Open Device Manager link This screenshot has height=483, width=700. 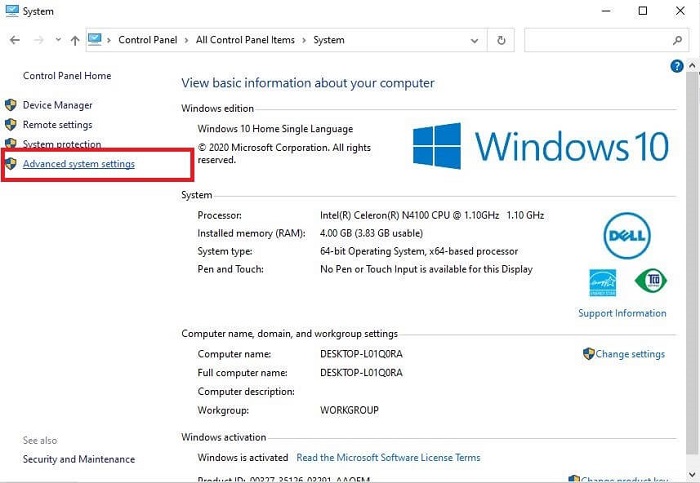[x=58, y=105]
